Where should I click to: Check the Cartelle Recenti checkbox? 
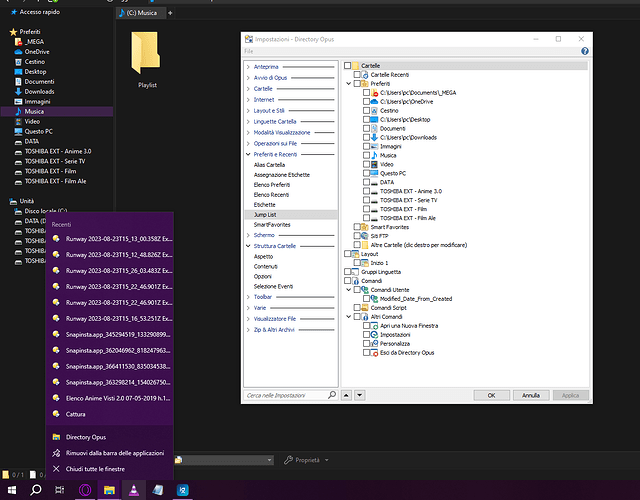click(357, 75)
